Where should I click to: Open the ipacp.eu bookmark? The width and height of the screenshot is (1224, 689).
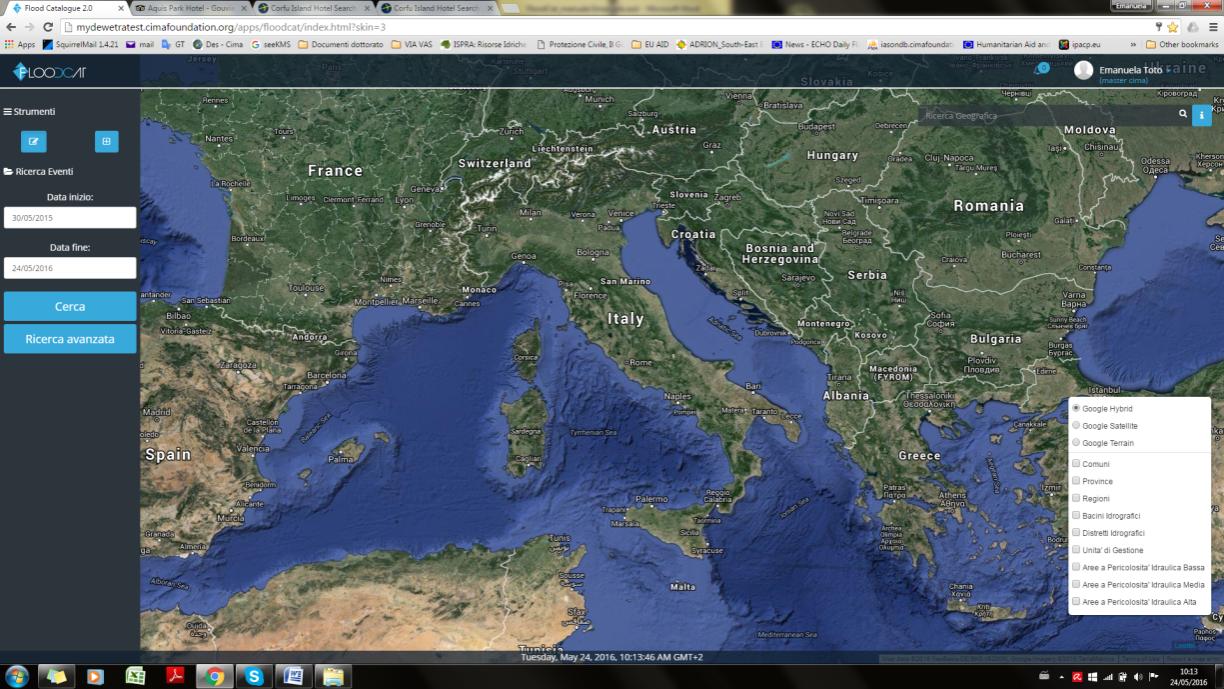pos(1080,44)
